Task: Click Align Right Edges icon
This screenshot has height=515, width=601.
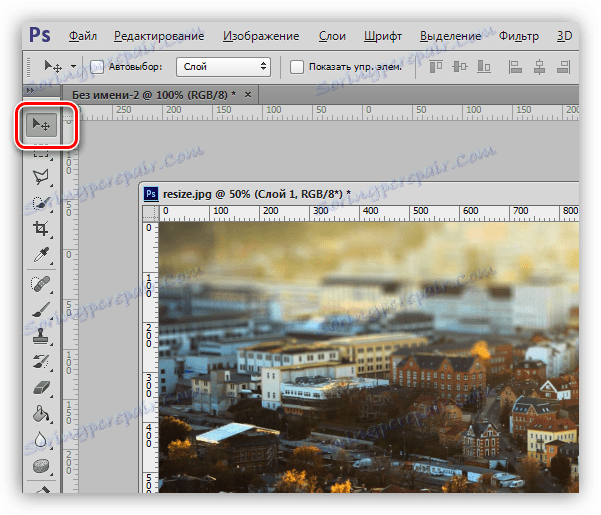Action: tap(563, 67)
